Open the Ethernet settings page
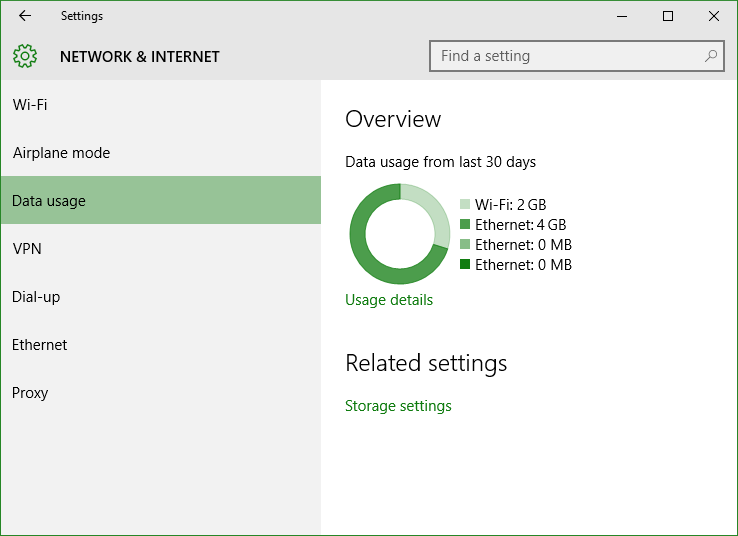The width and height of the screenshot is (738, 536). pos(161,344)
